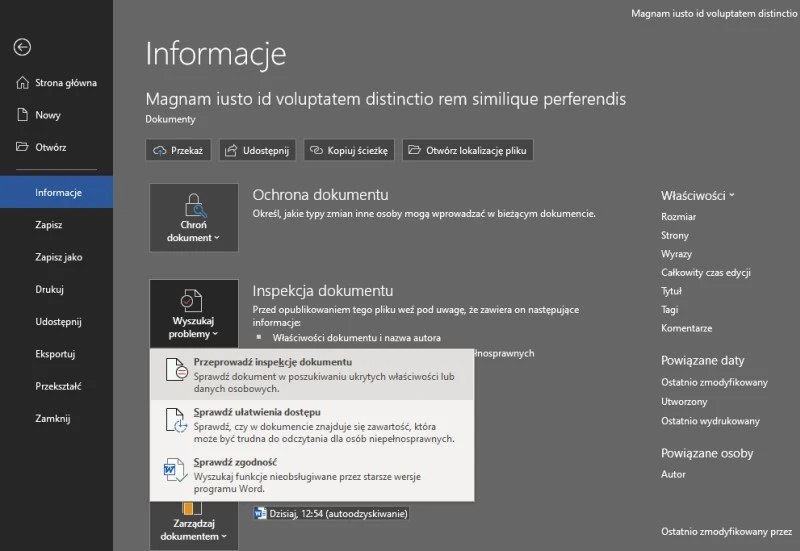Click the Otwórz folder icon
This screenshot has width=800, height=551.
pos(24,147)
